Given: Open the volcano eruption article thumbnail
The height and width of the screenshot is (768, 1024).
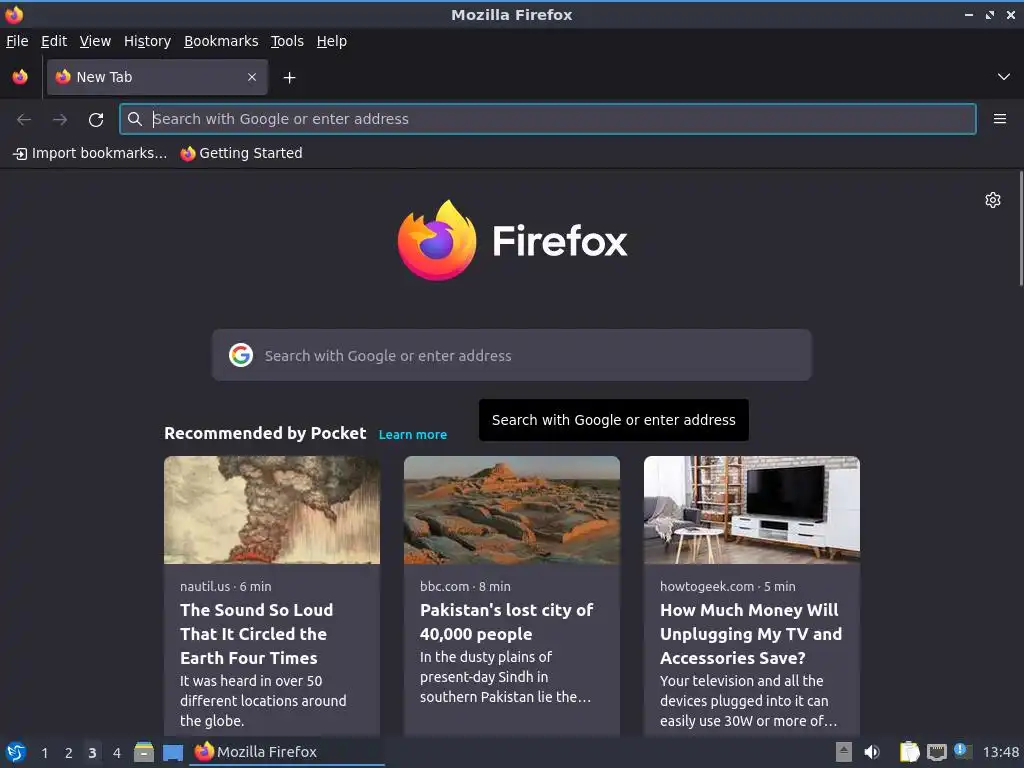Looking at the screenshot, I should (x=272, y=510).
